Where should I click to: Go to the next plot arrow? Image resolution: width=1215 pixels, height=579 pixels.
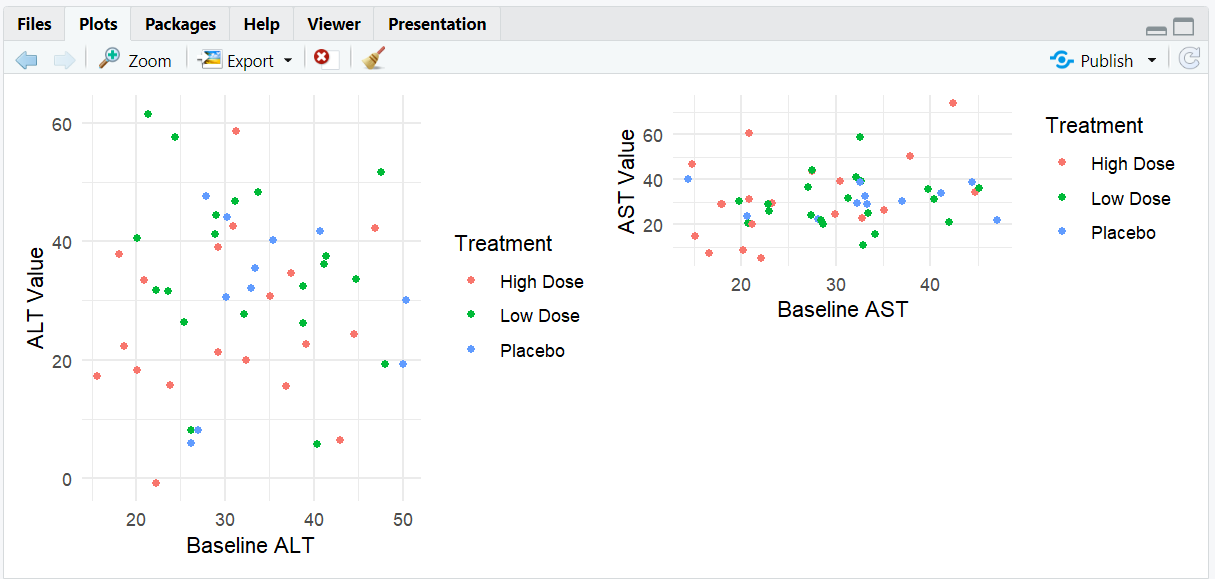point(64,60)
